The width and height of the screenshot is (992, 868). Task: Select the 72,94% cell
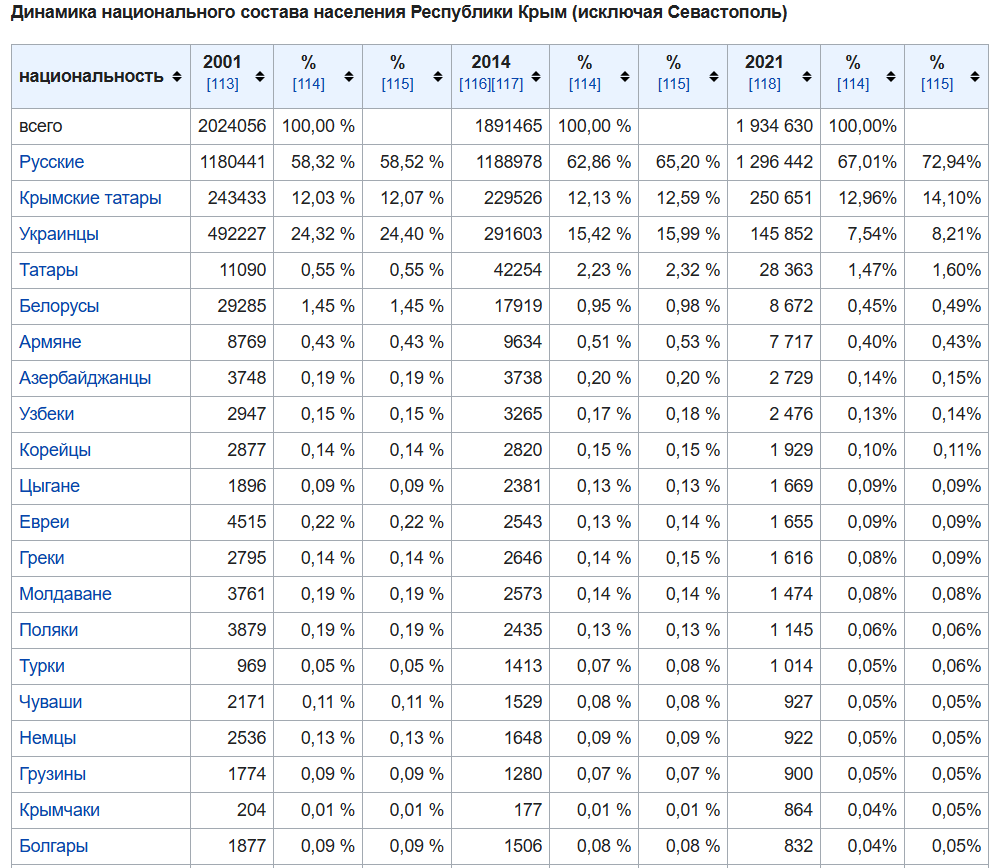946,163
